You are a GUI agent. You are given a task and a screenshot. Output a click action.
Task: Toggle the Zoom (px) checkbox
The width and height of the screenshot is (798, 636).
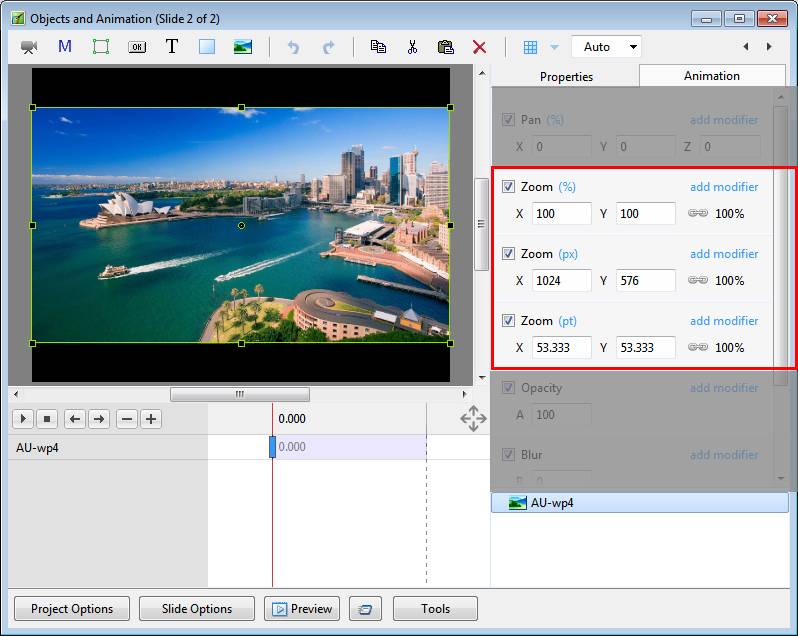pos(509,254)
